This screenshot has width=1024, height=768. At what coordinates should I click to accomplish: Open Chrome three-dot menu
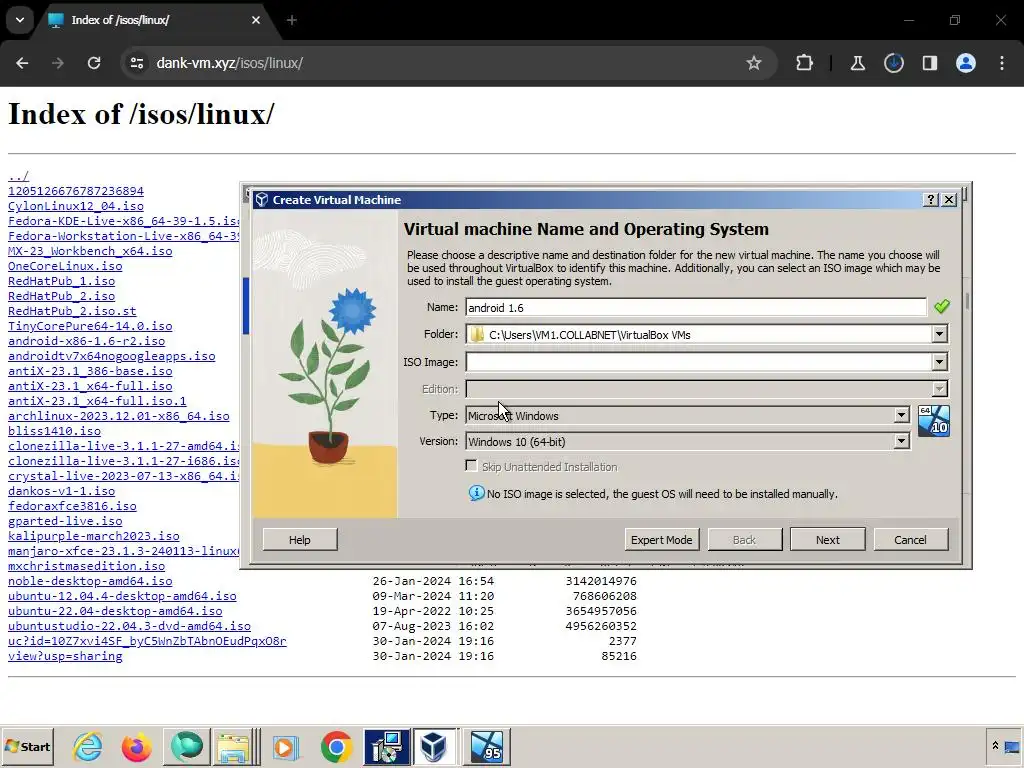[1002, 63]
